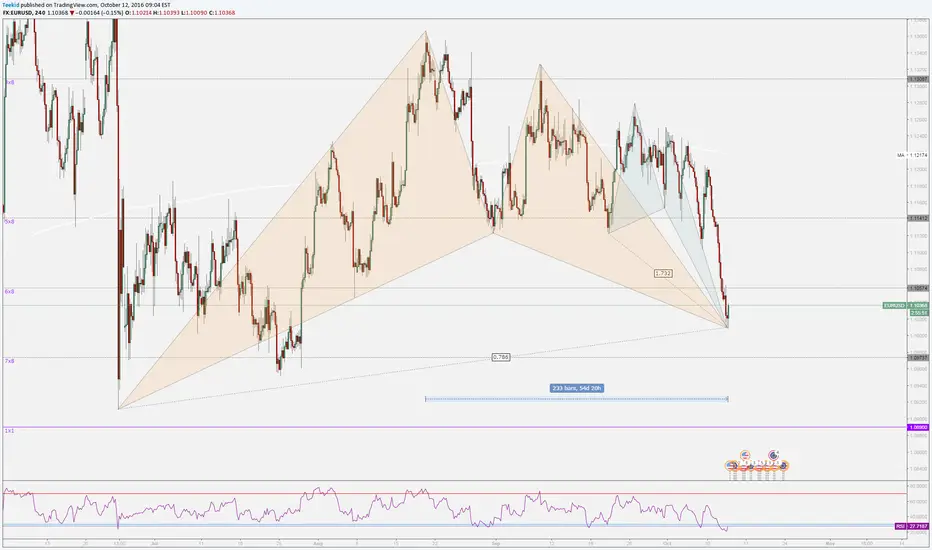932x550 pixels.
Task: Open the Teekid author link
Action: [x=10, y=5]
